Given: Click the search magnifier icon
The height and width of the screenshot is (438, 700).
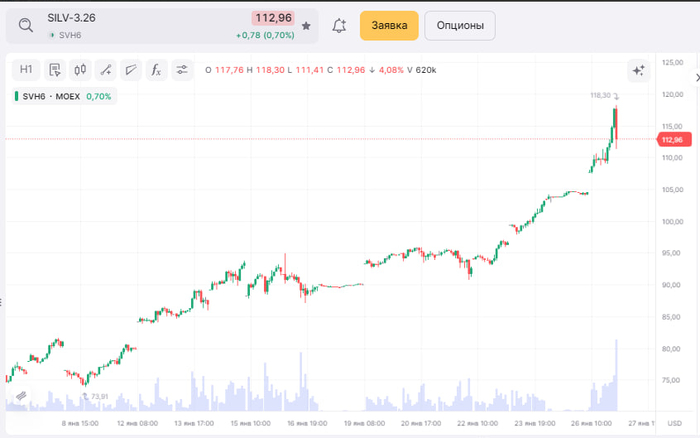Looking at the screenshot, I should [x=26, y=26].
